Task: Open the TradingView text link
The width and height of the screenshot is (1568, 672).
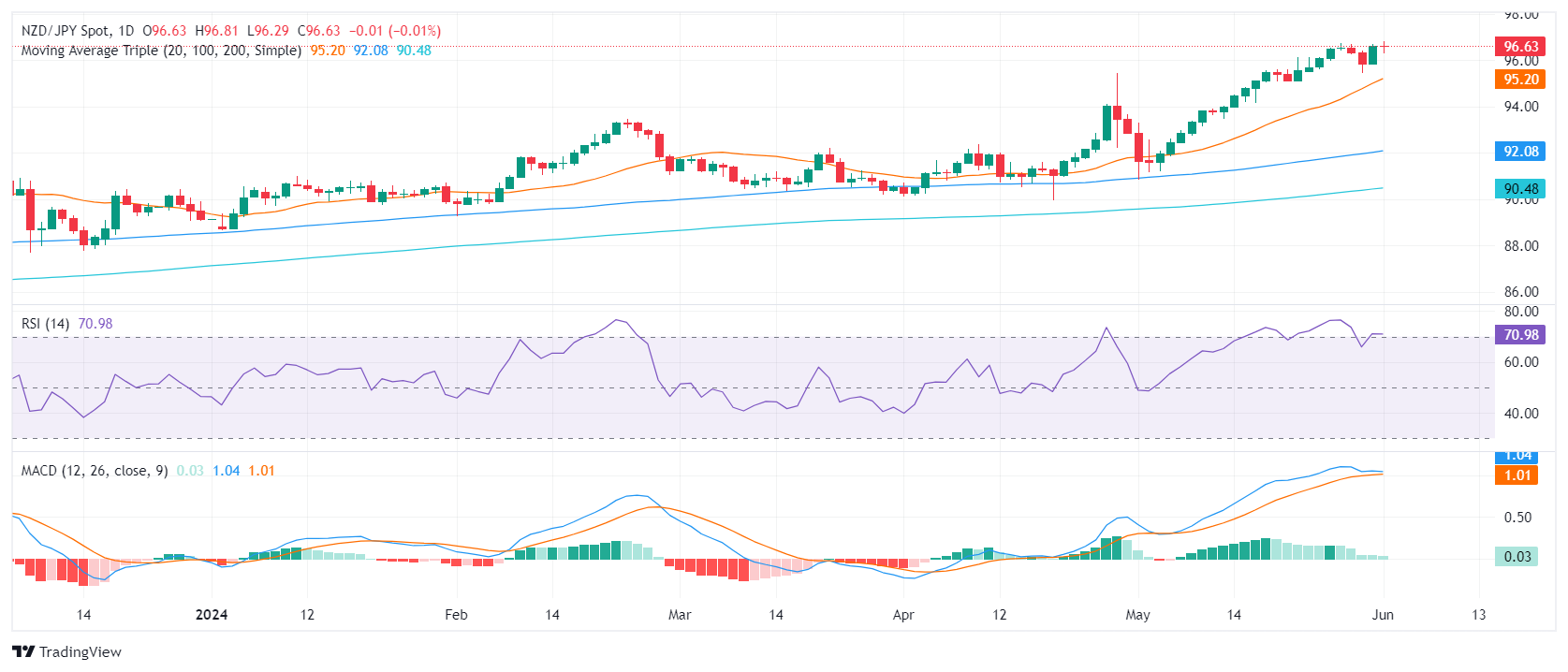Action: [80, 651]
